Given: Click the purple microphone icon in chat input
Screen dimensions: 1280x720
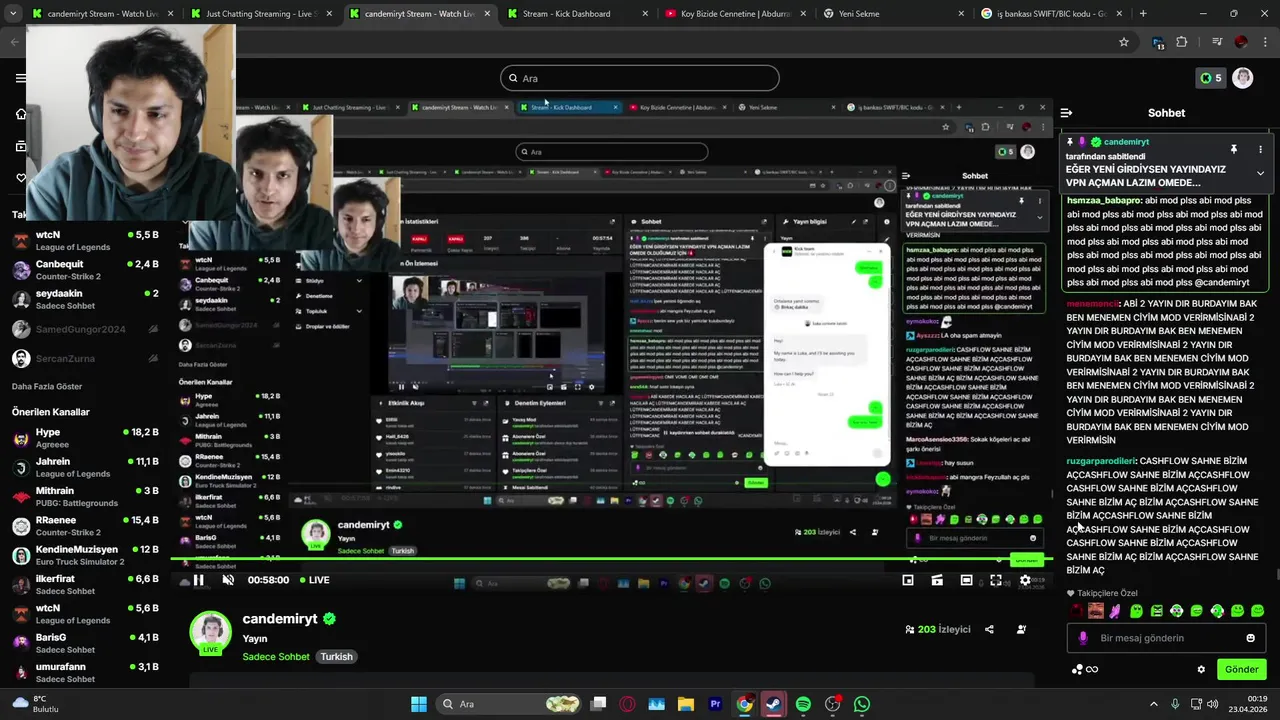Looking at the screenshot, I should 1084,638.
